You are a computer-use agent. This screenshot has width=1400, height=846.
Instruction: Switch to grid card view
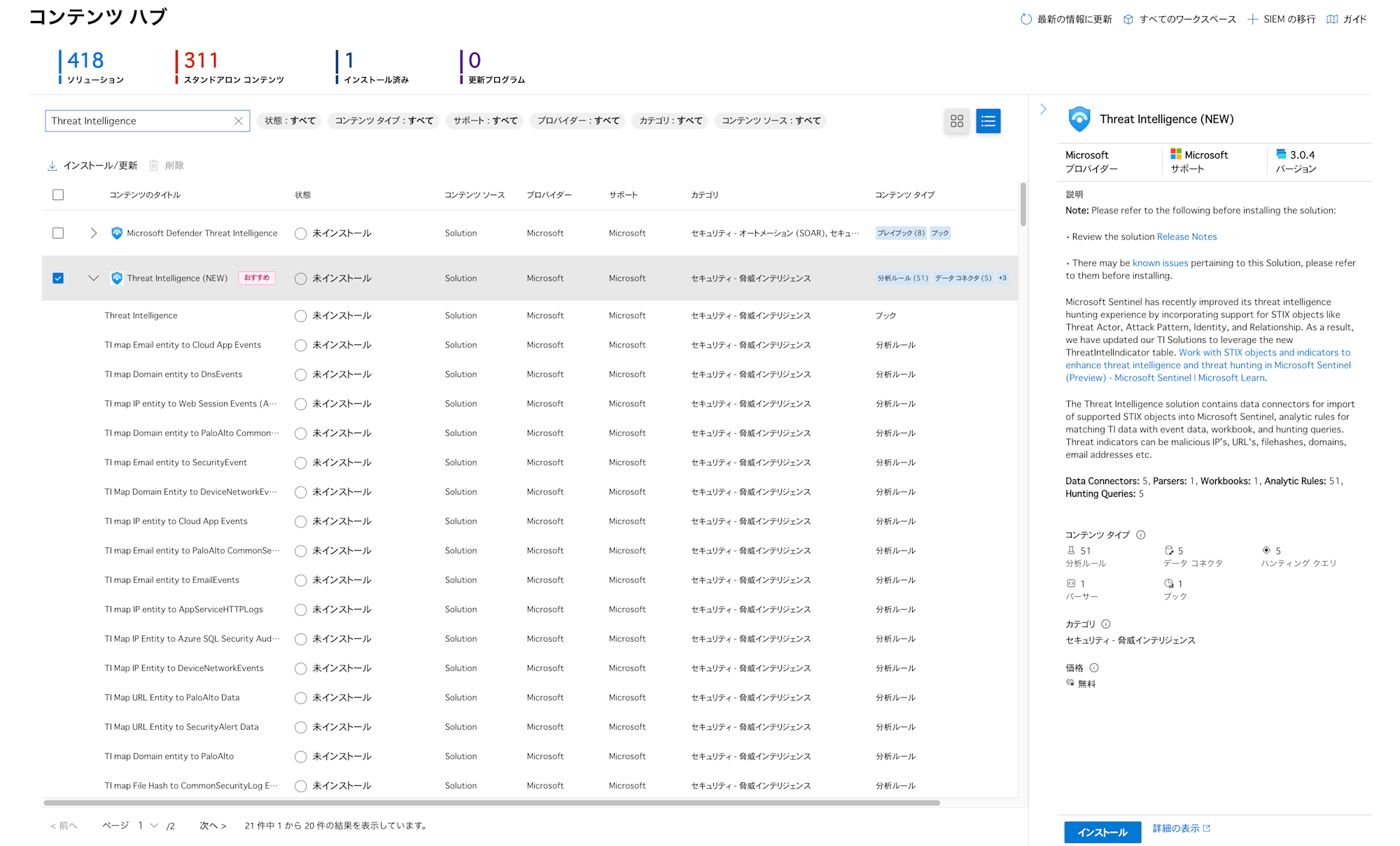pyautogui.click(x=957, y=121)
